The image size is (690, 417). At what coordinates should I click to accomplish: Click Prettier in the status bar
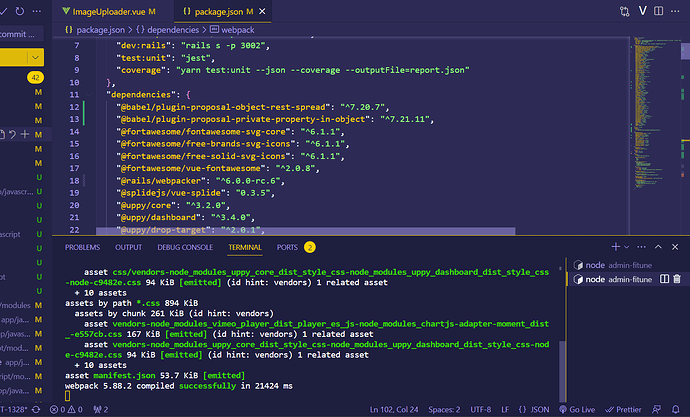coord(624,410)
